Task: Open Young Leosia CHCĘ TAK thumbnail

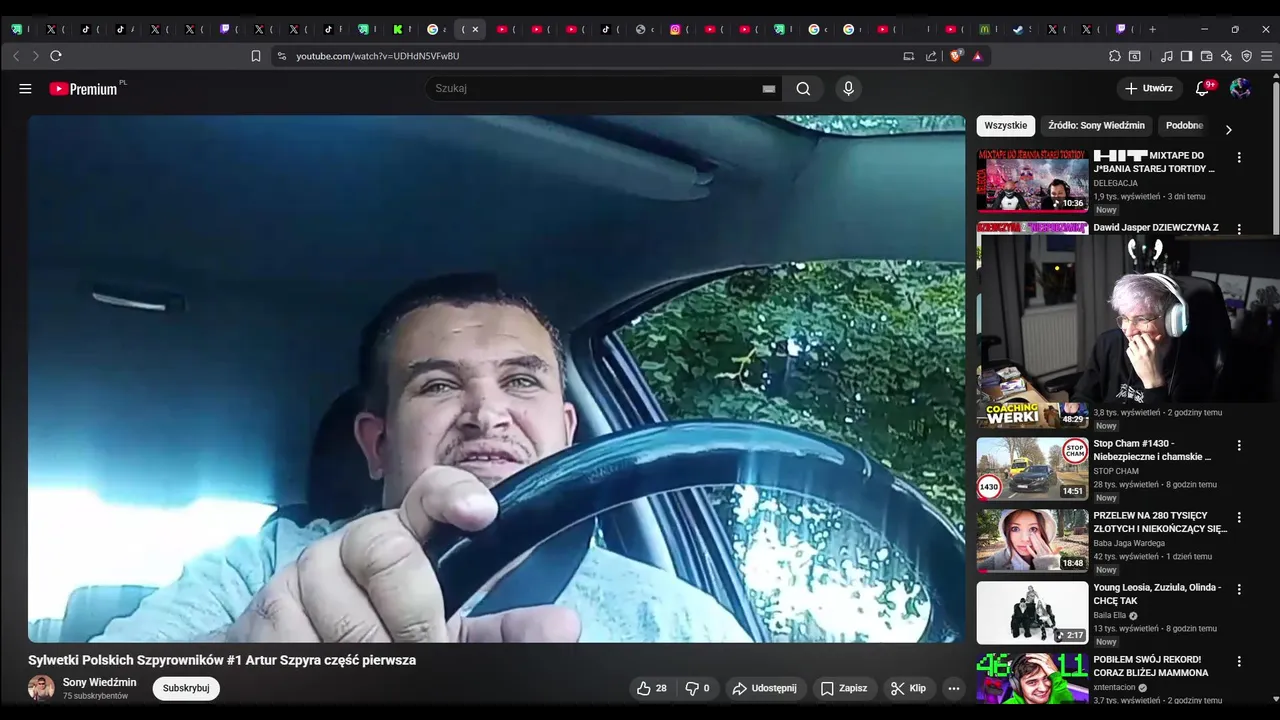Action: coord(1032,613)
